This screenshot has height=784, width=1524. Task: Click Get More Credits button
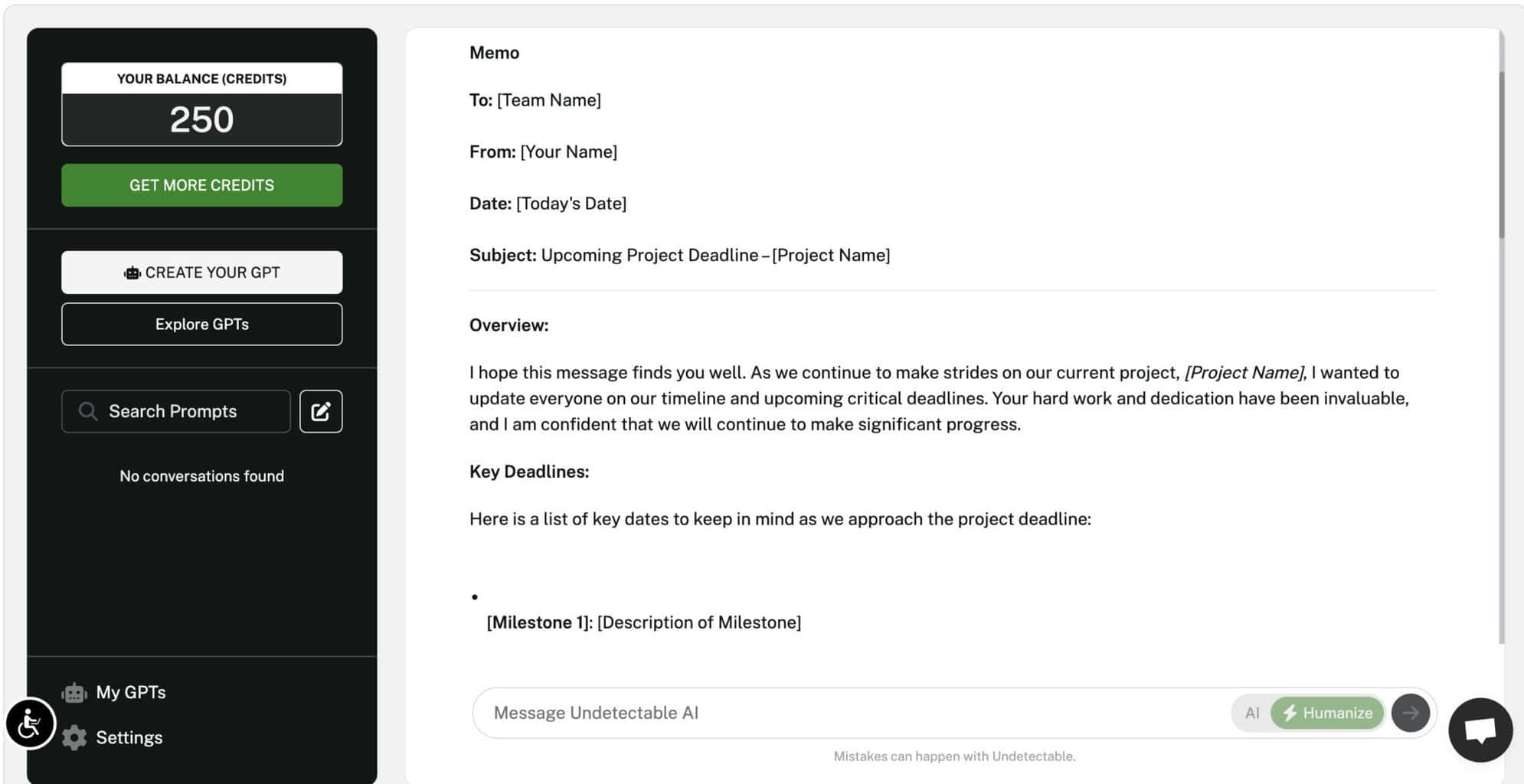[201, 185]
